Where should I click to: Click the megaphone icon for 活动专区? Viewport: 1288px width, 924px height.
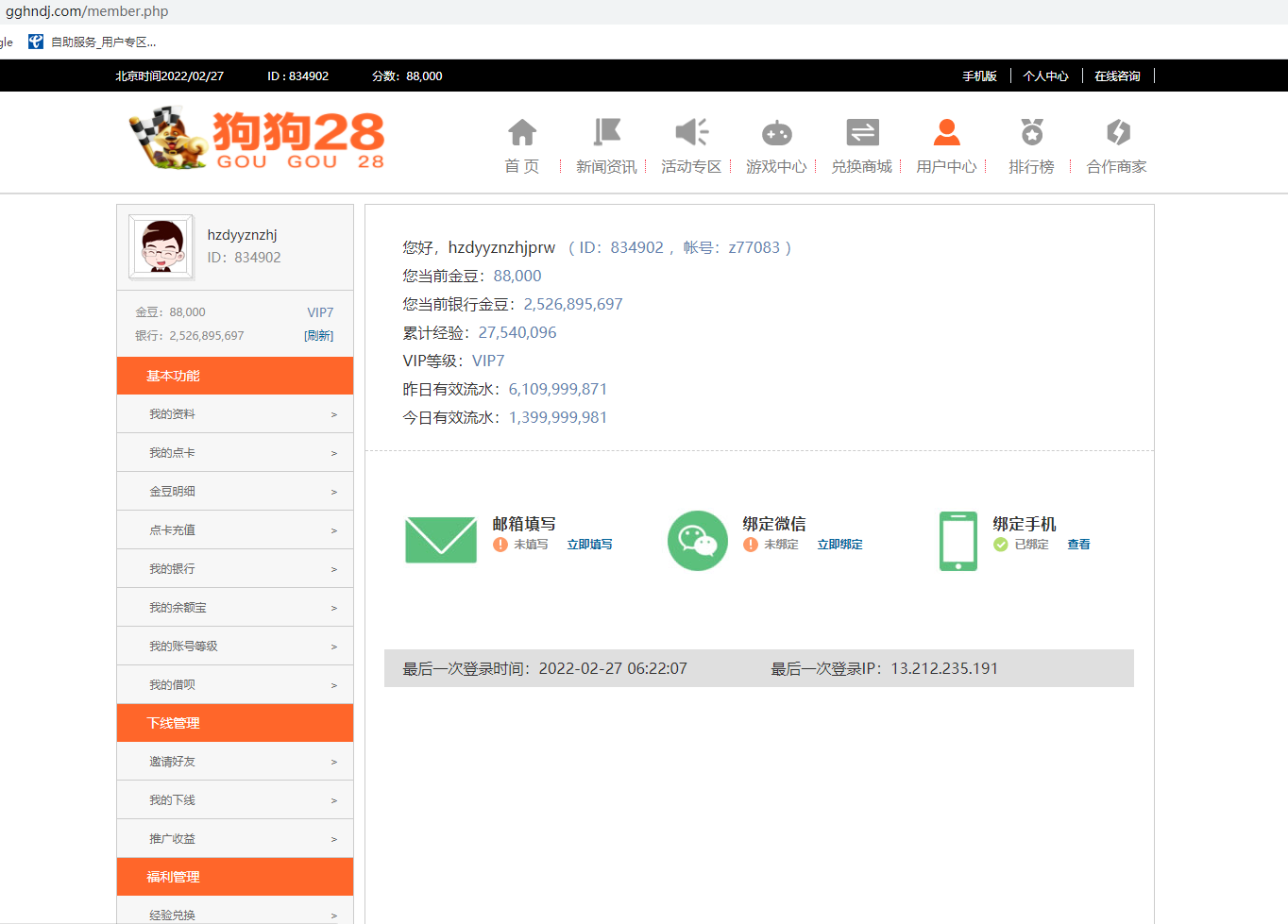pos(691,133)
